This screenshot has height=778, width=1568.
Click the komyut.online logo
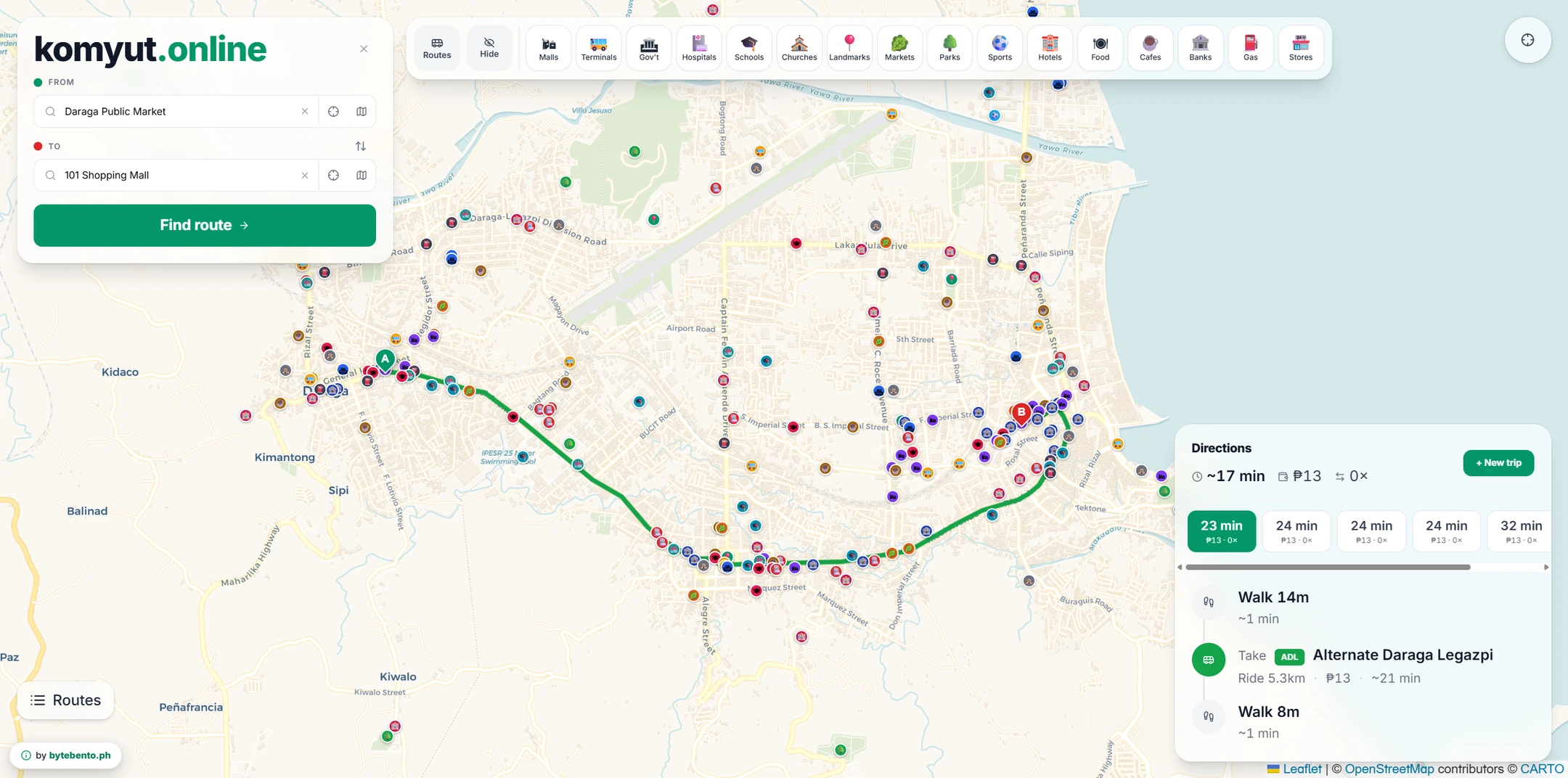pyautogui.click(x=150, y=49)
